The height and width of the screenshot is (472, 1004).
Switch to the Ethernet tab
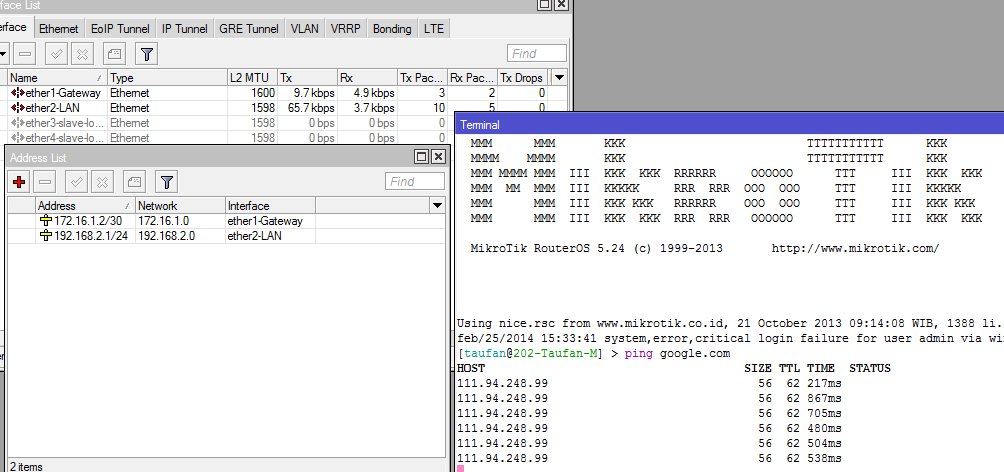click(x=58, y=29)
